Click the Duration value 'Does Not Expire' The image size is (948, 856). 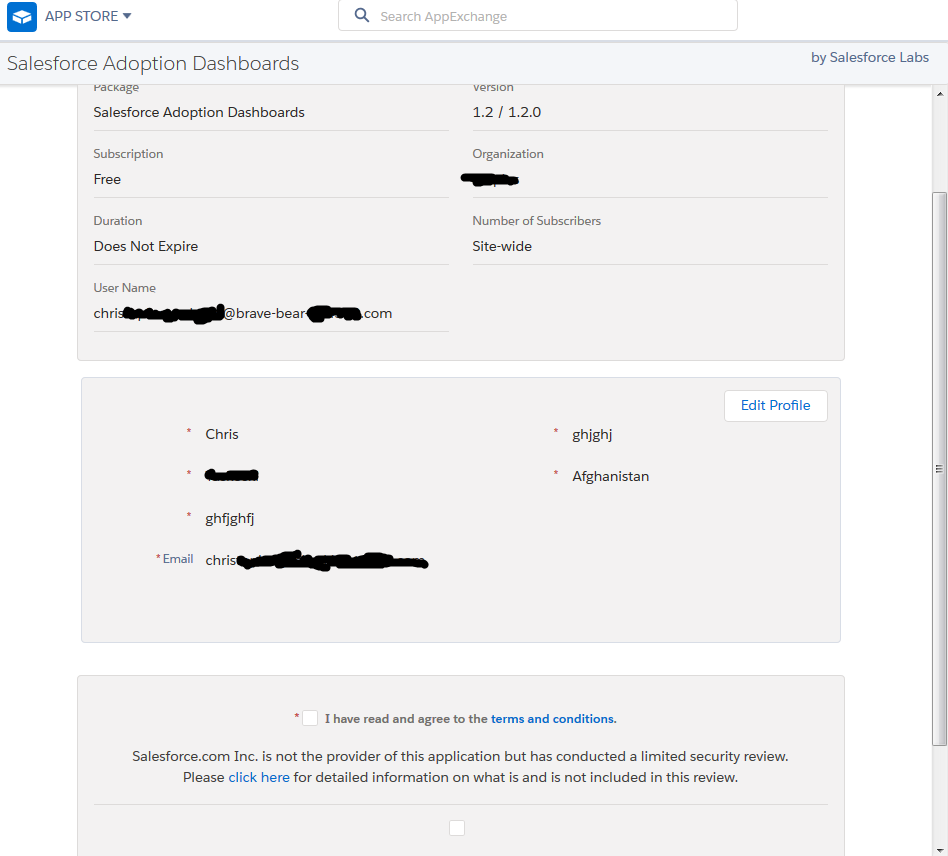pos(146,247)
